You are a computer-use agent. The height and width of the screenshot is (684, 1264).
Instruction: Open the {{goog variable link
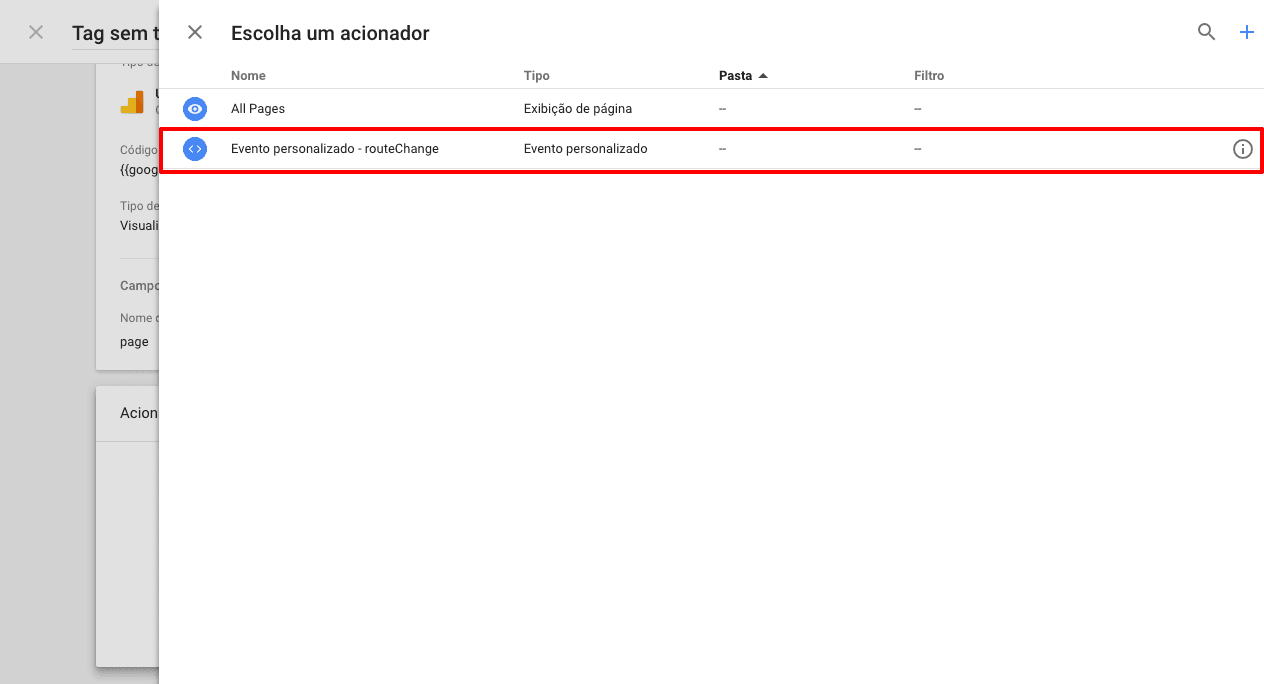point(140,169)
